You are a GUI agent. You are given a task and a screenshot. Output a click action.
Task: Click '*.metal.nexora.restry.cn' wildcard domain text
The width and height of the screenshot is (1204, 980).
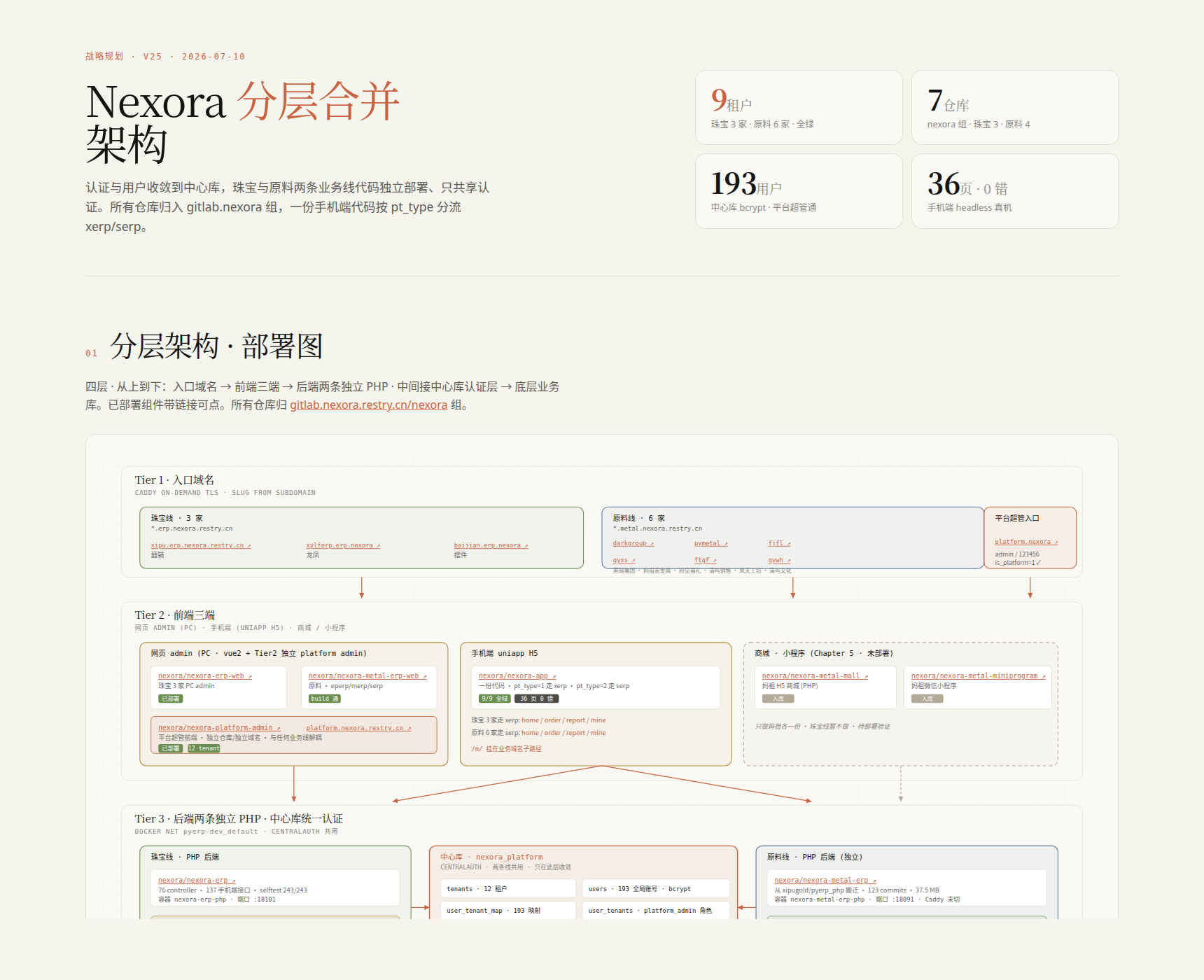click(657, 528)
